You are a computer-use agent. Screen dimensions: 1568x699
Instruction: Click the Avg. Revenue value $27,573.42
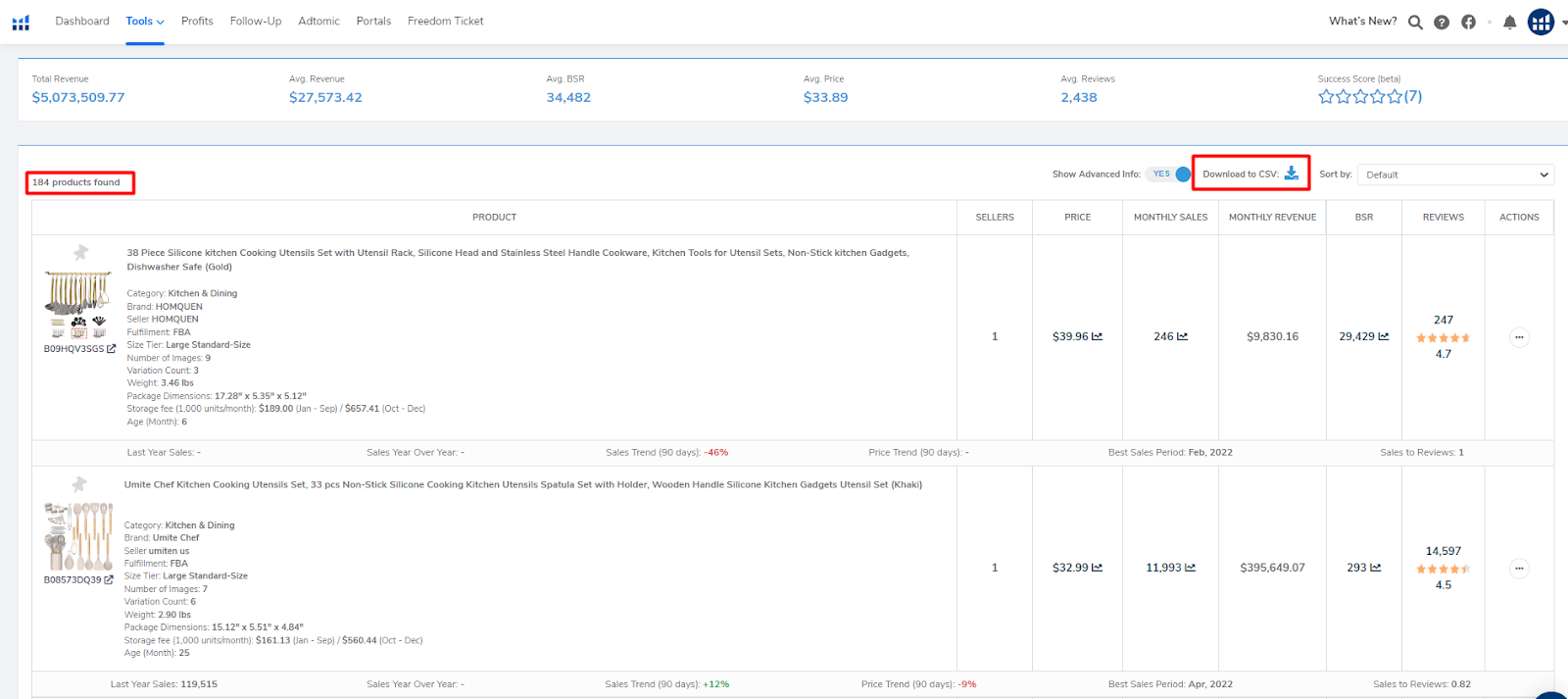tap(325, 97)
